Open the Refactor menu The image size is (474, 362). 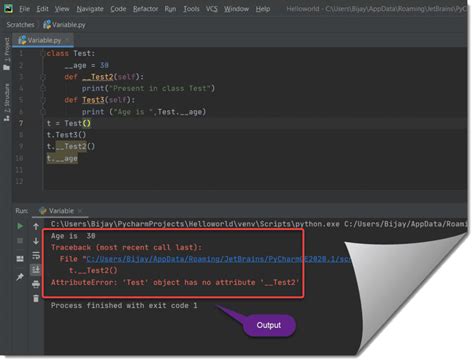click(145, 9)
